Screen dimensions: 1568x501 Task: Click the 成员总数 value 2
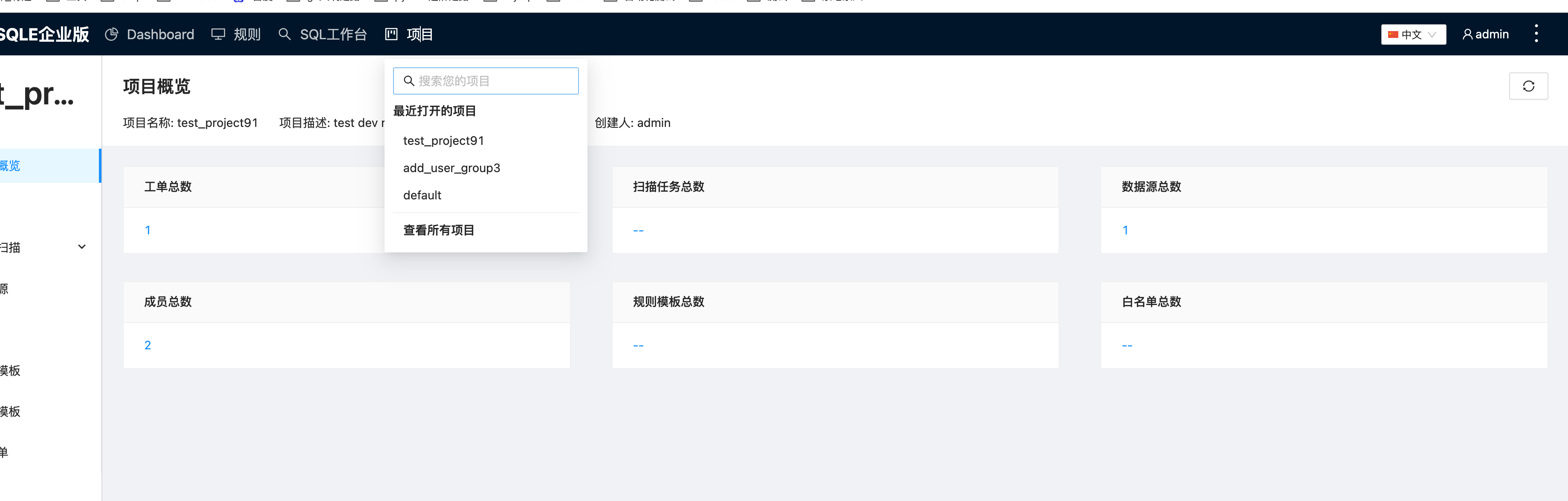point(148,346)
